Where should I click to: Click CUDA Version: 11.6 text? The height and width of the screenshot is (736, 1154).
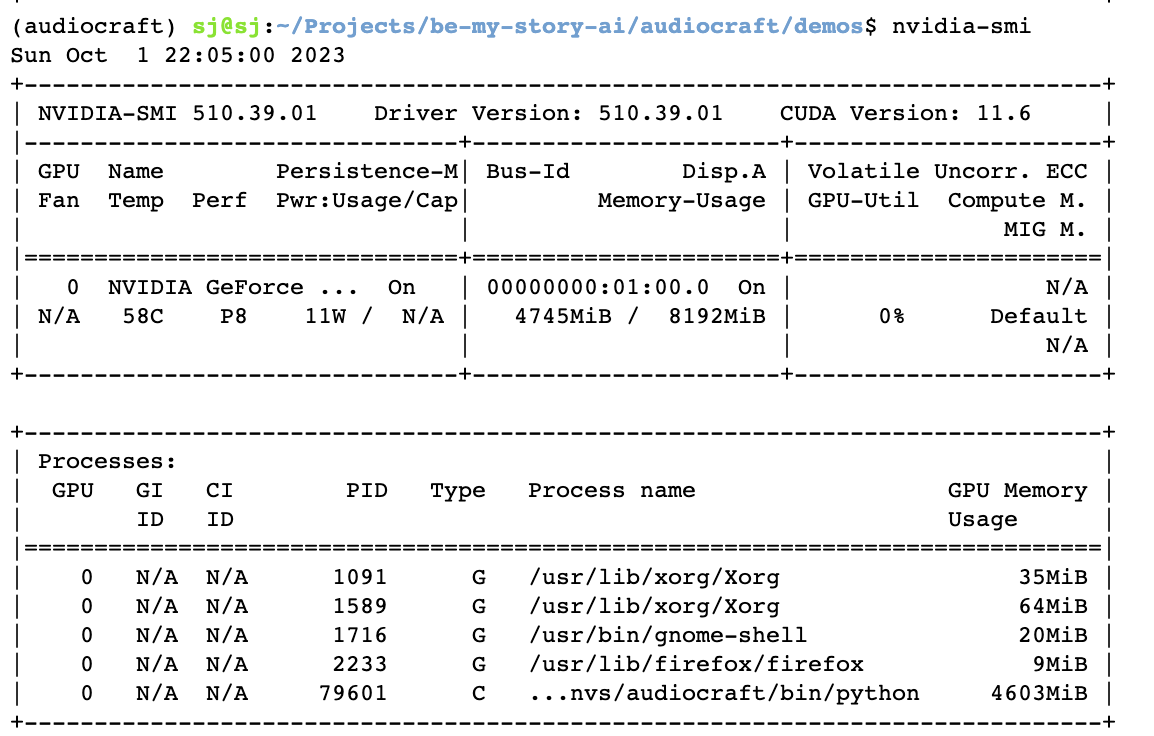pyautogui.click(x=905, y=114)
